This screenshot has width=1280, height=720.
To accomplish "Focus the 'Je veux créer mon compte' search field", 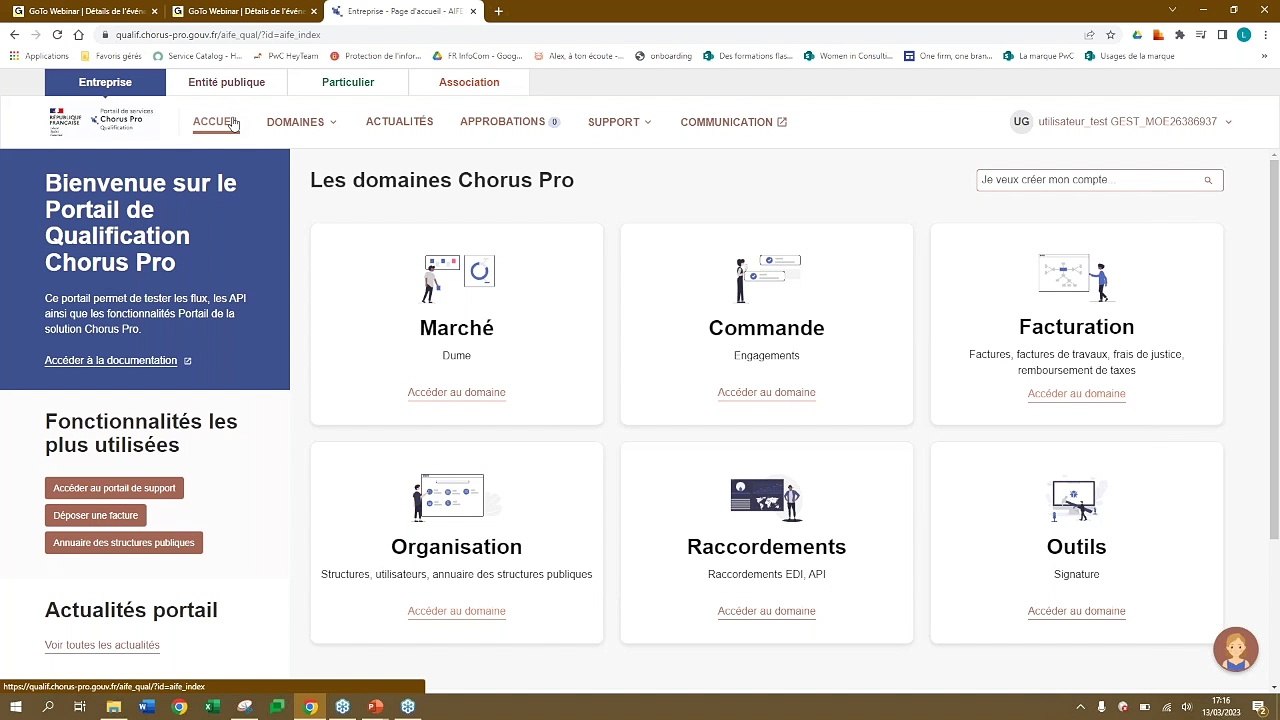I will [x=1100, y=180].
